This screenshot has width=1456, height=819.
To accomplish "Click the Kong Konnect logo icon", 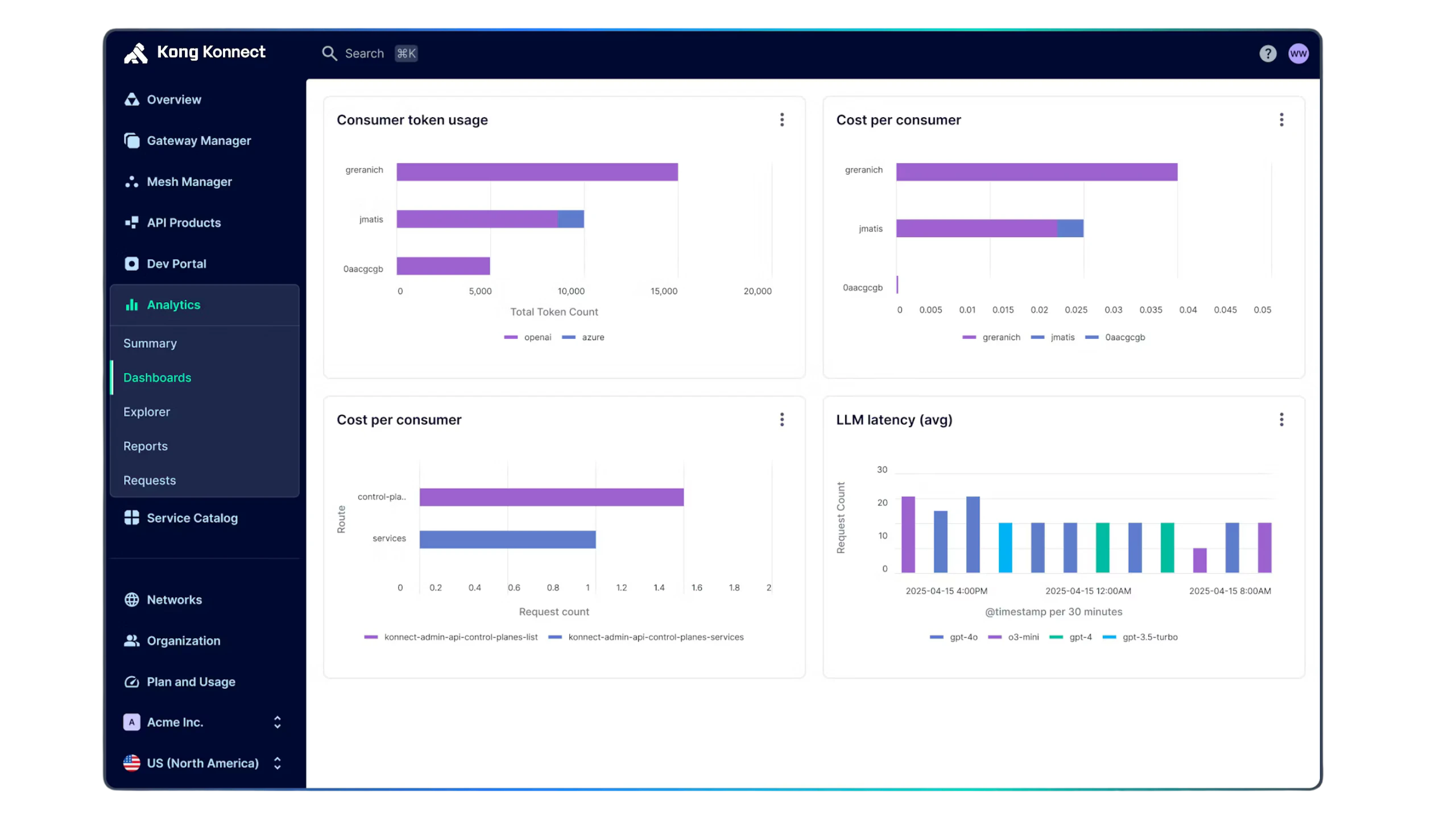I will pos(136,53).
